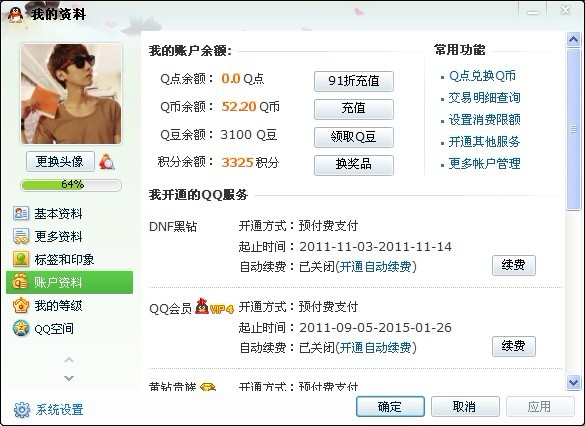The image size is (585, 426).
Task: Click the 标签和印象 person icon
Action: [x=21, y=259]
